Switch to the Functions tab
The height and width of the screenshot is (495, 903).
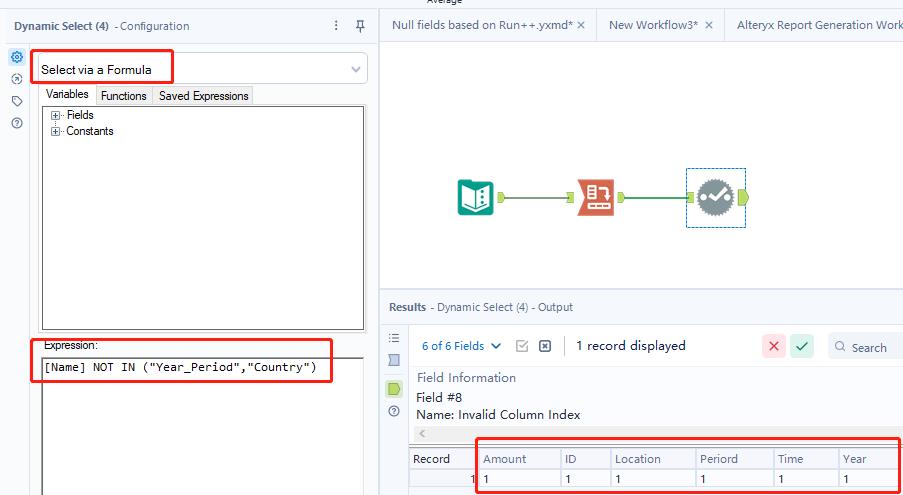(x=124, y=96)
